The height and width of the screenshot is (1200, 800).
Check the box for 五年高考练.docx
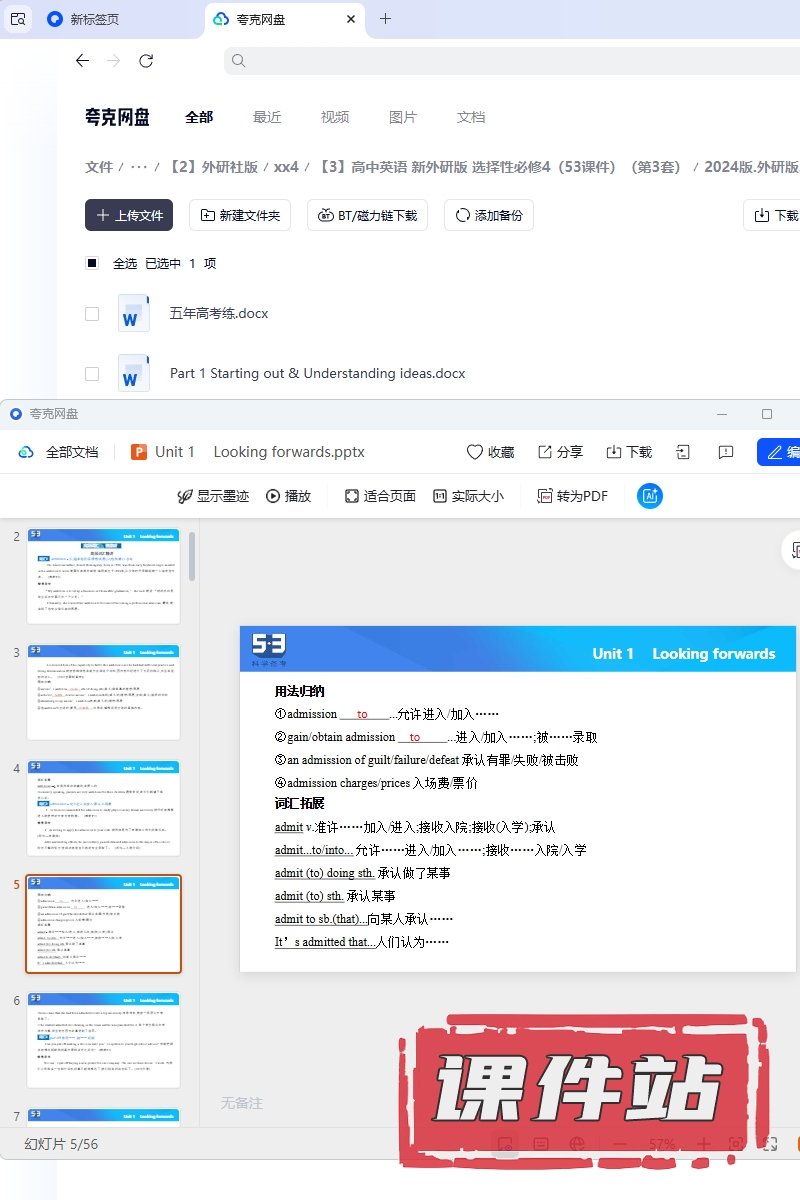coord(92,313)
